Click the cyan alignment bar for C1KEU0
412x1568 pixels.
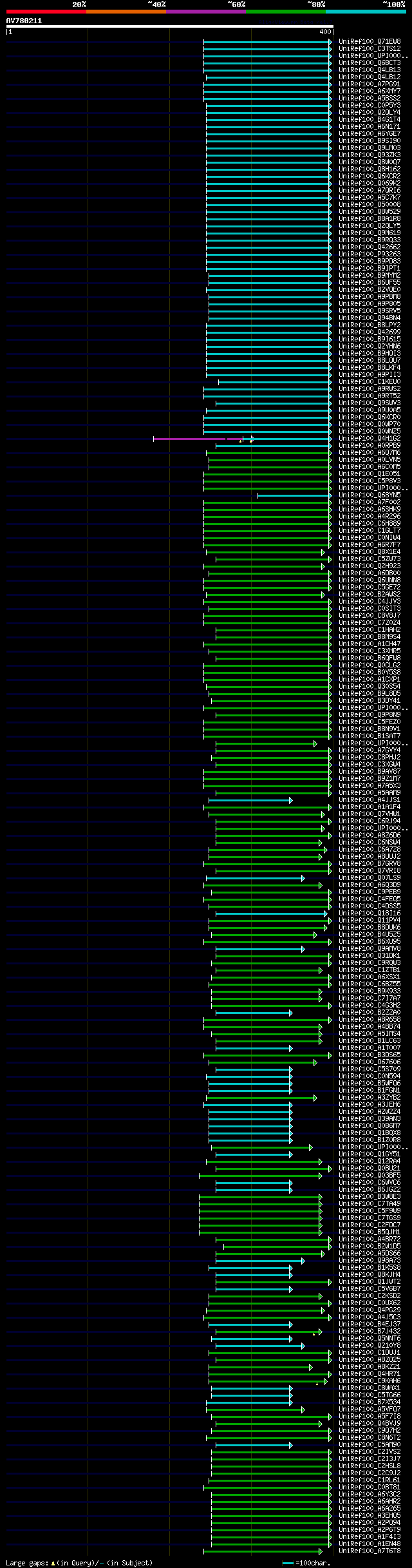(275, 382)
